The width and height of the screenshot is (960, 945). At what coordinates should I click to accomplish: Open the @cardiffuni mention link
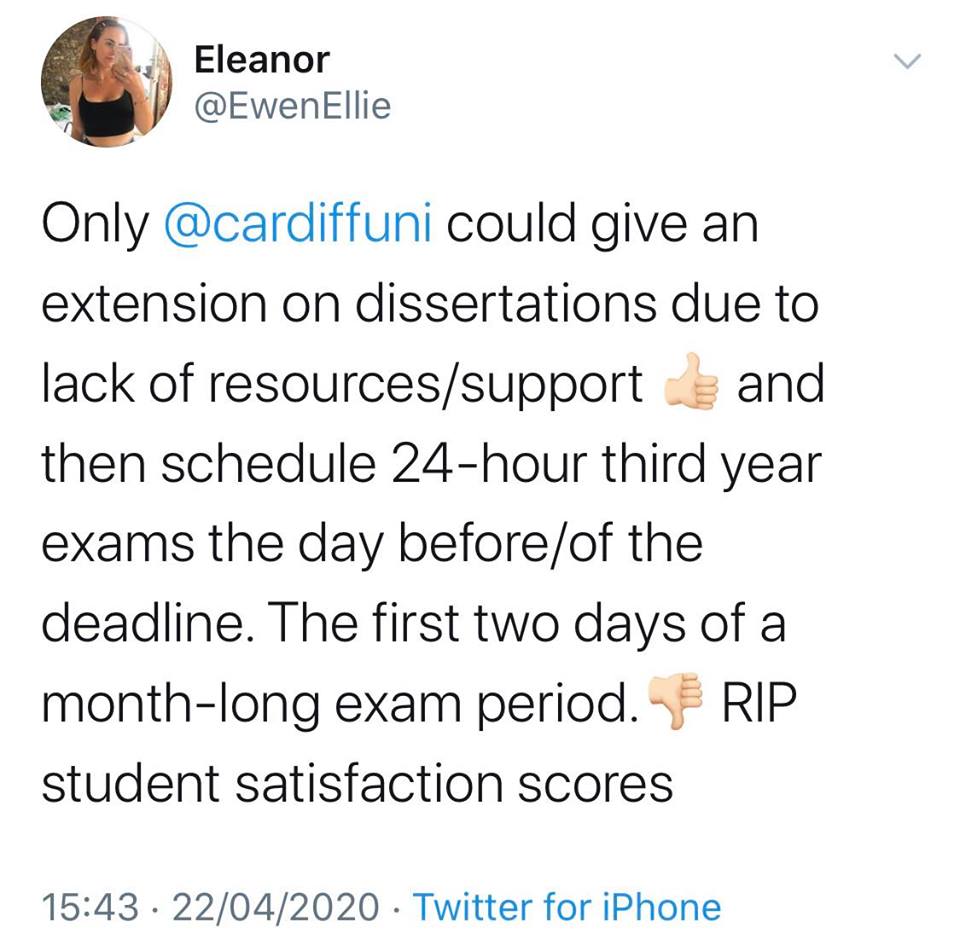click(x=298, y=224)
